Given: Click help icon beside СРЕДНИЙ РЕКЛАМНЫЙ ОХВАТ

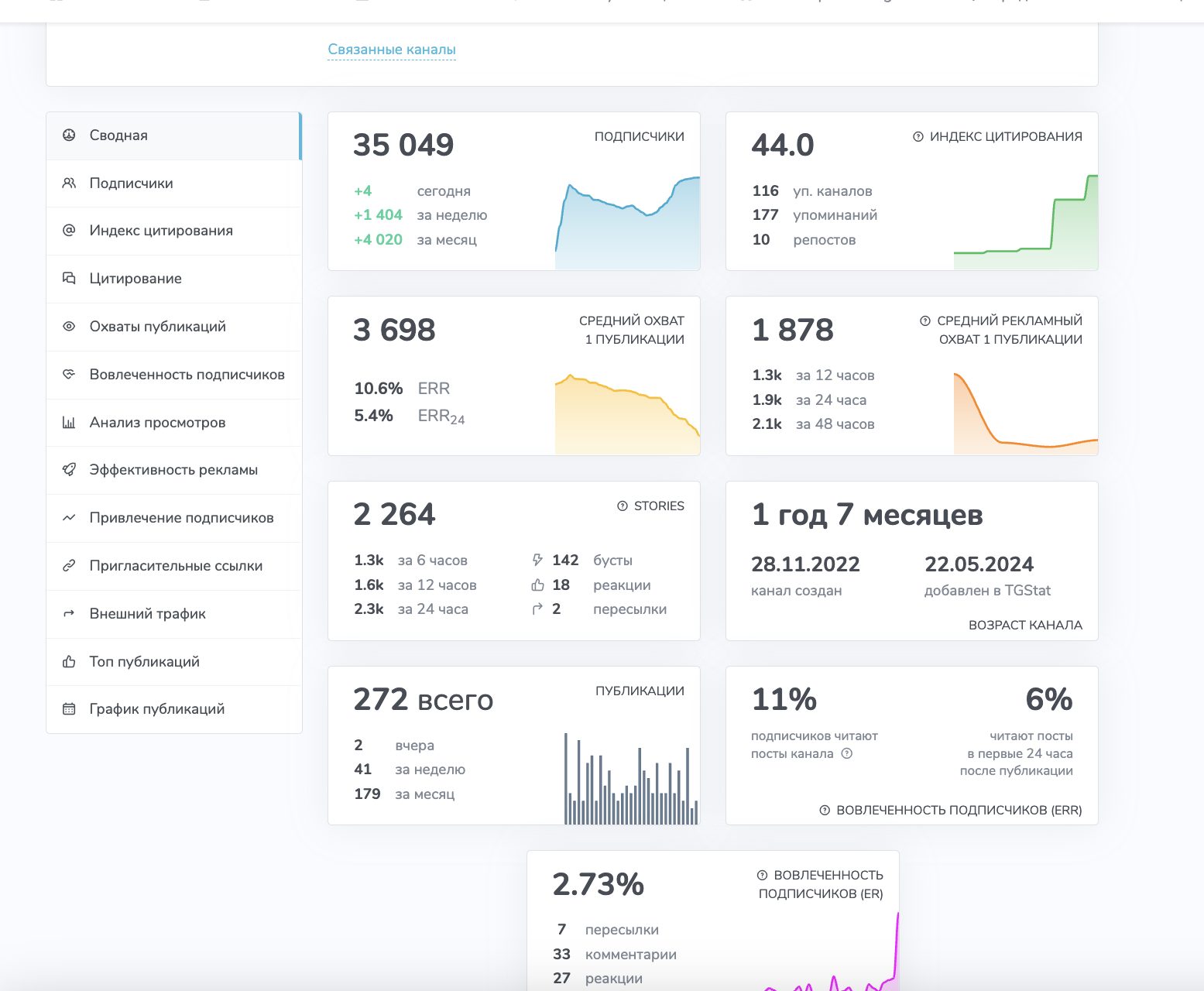Looking at the screenshot, I should [x=925, y=321].
